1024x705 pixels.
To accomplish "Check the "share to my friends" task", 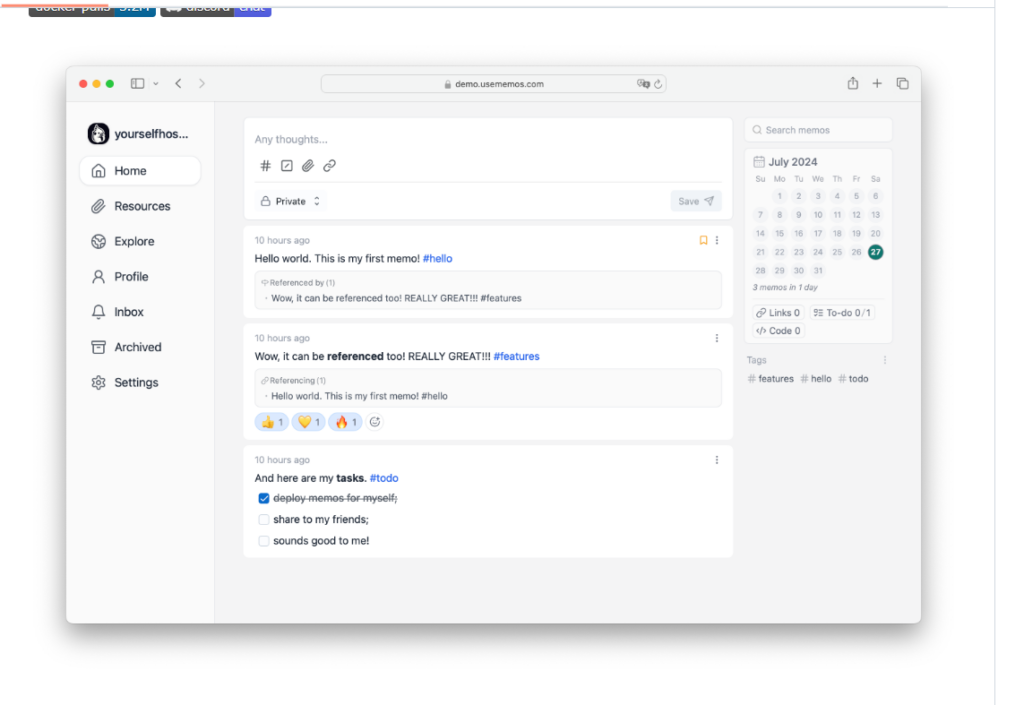I will coord(264,520).
